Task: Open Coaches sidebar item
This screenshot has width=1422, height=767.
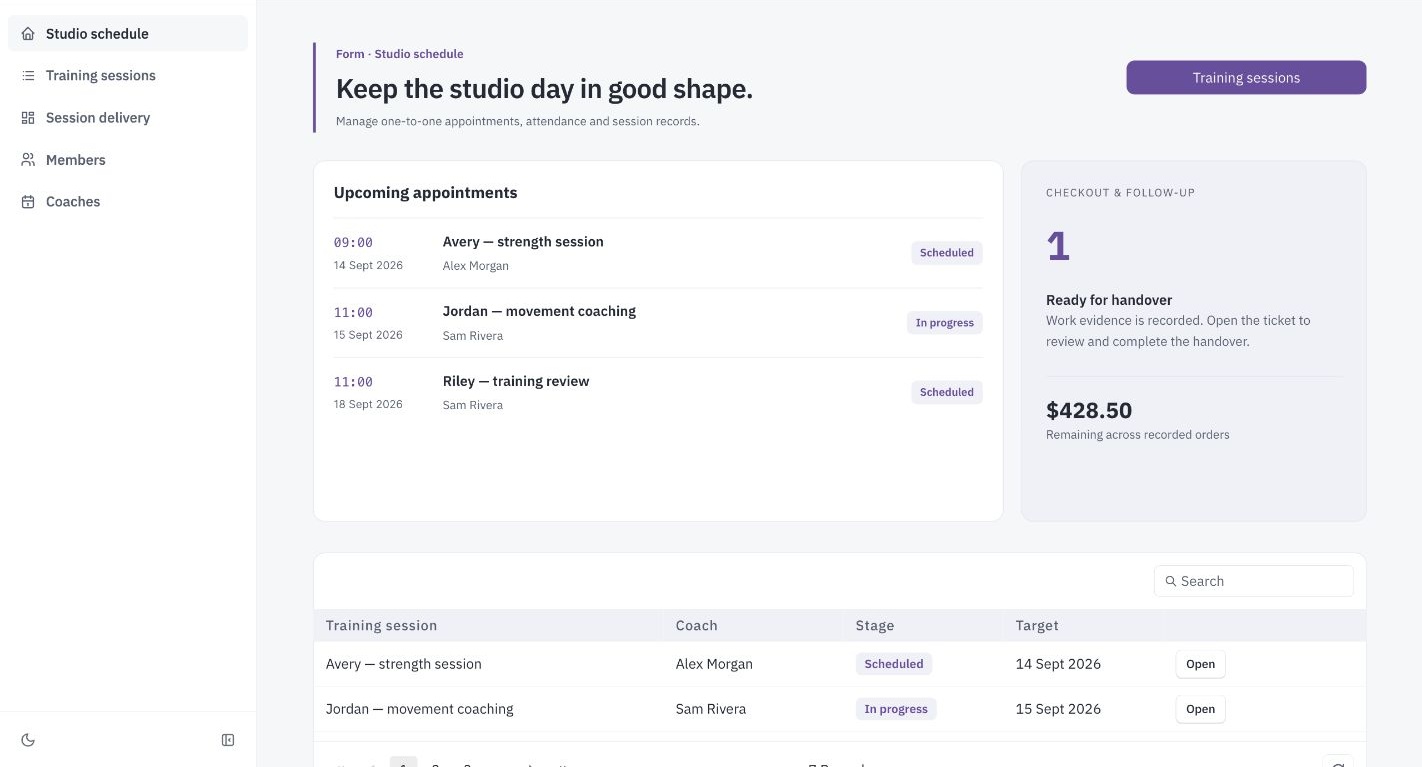Action: click(x=128, y=202)
